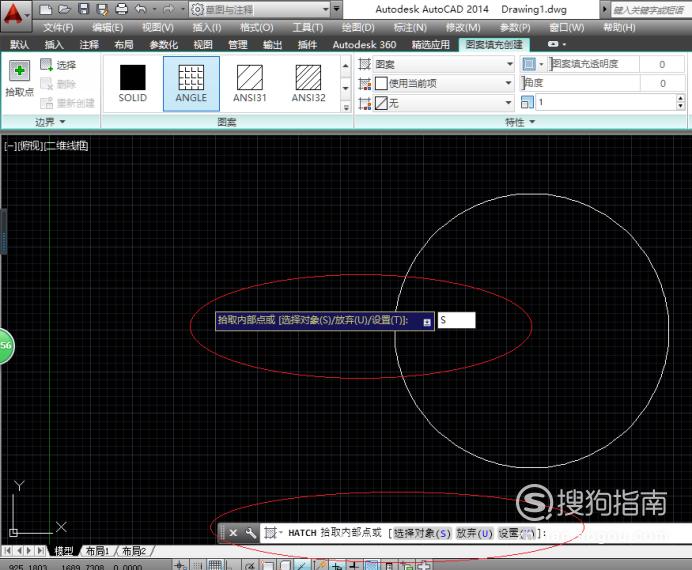Open command line customization wrench icon
Screen dimensions: 692x570
(251, 533)
